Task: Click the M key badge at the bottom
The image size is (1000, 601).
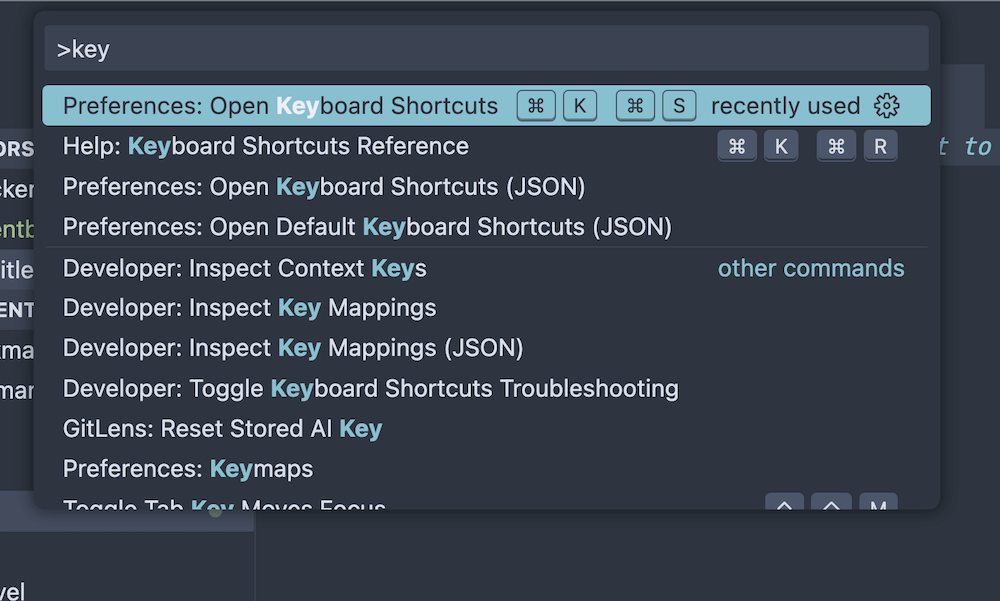Action: 878,507
